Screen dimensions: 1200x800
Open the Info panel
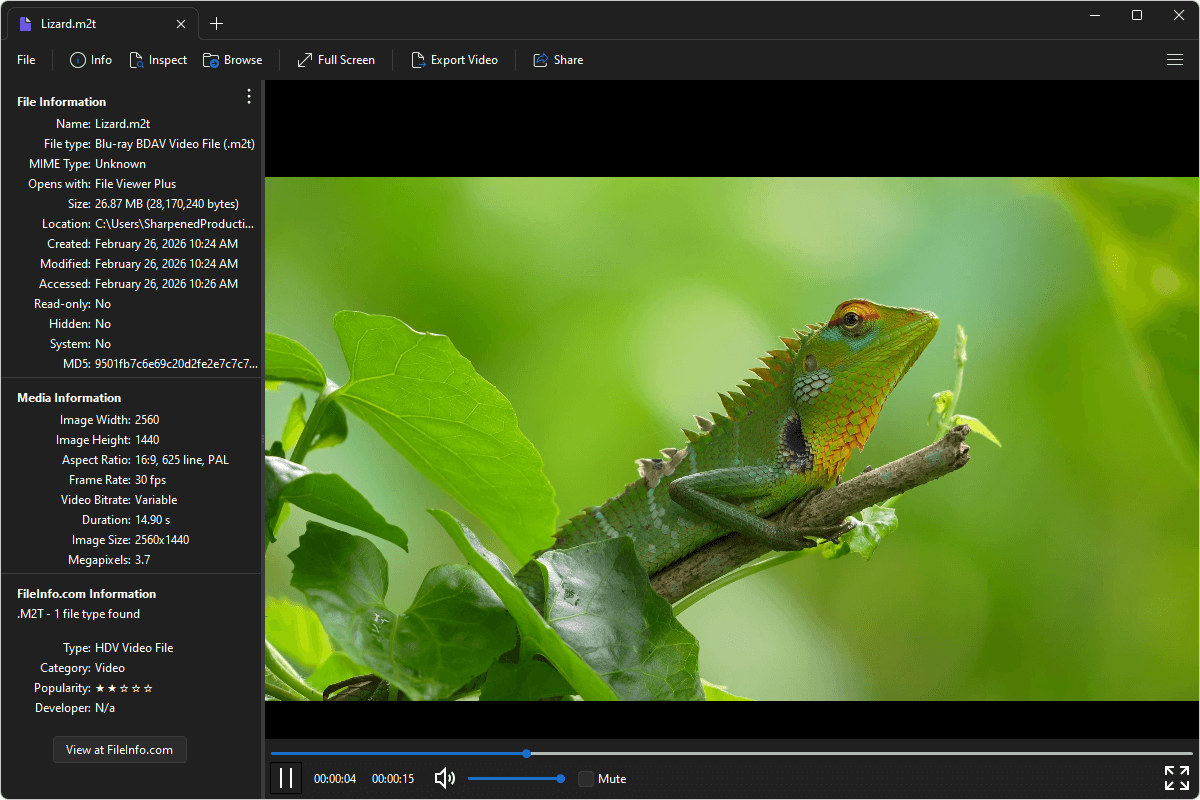point(90,60)
